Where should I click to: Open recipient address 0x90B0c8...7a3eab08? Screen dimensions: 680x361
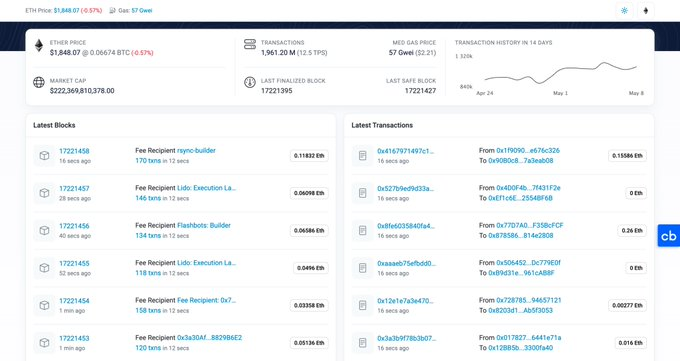tap(520, 161)
